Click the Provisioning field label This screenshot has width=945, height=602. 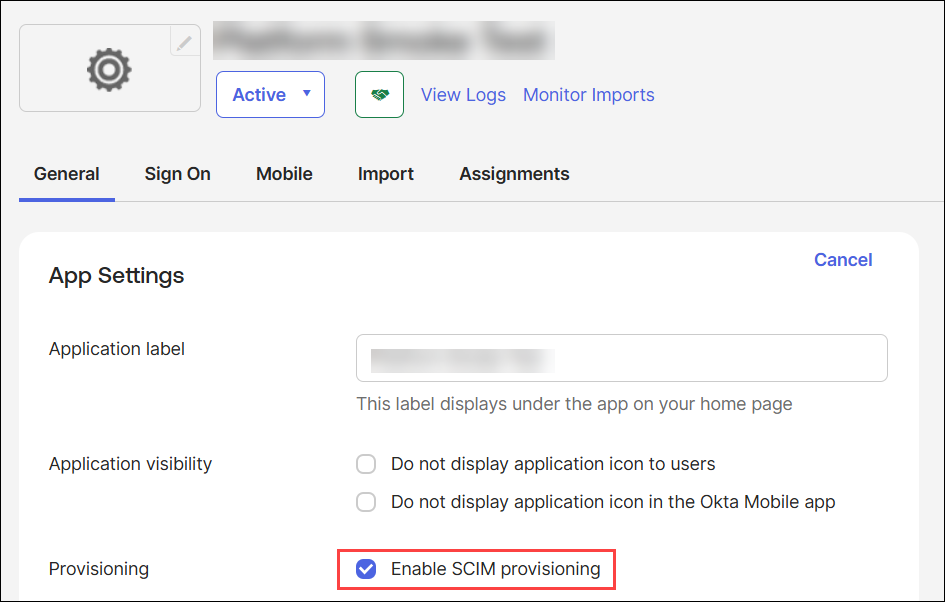[98, 569]
